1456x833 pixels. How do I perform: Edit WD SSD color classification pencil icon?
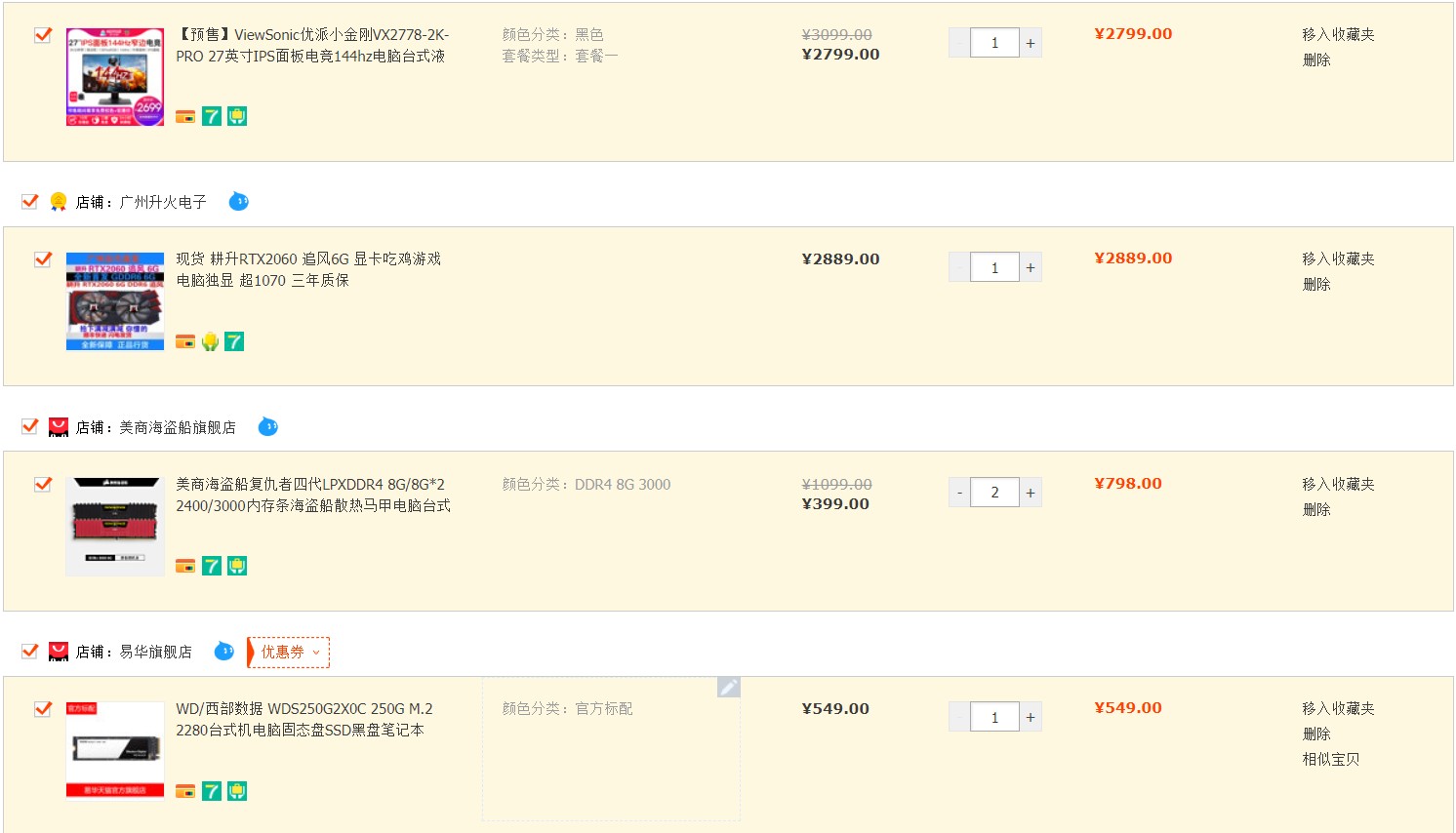pos(729,688)
